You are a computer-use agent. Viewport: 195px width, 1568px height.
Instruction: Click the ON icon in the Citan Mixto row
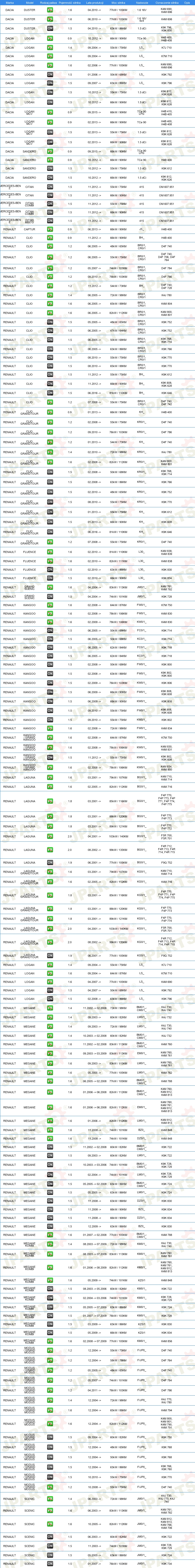coord(50,221)
